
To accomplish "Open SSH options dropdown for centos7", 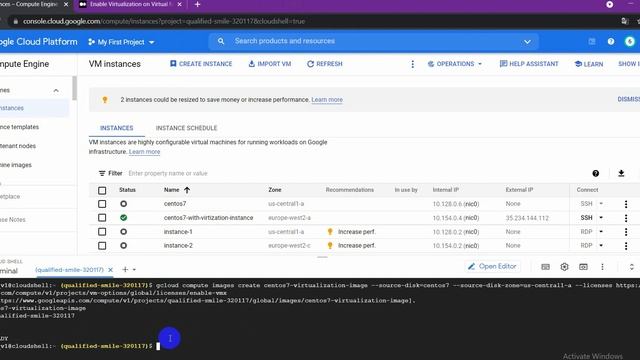I will [601, 204].
